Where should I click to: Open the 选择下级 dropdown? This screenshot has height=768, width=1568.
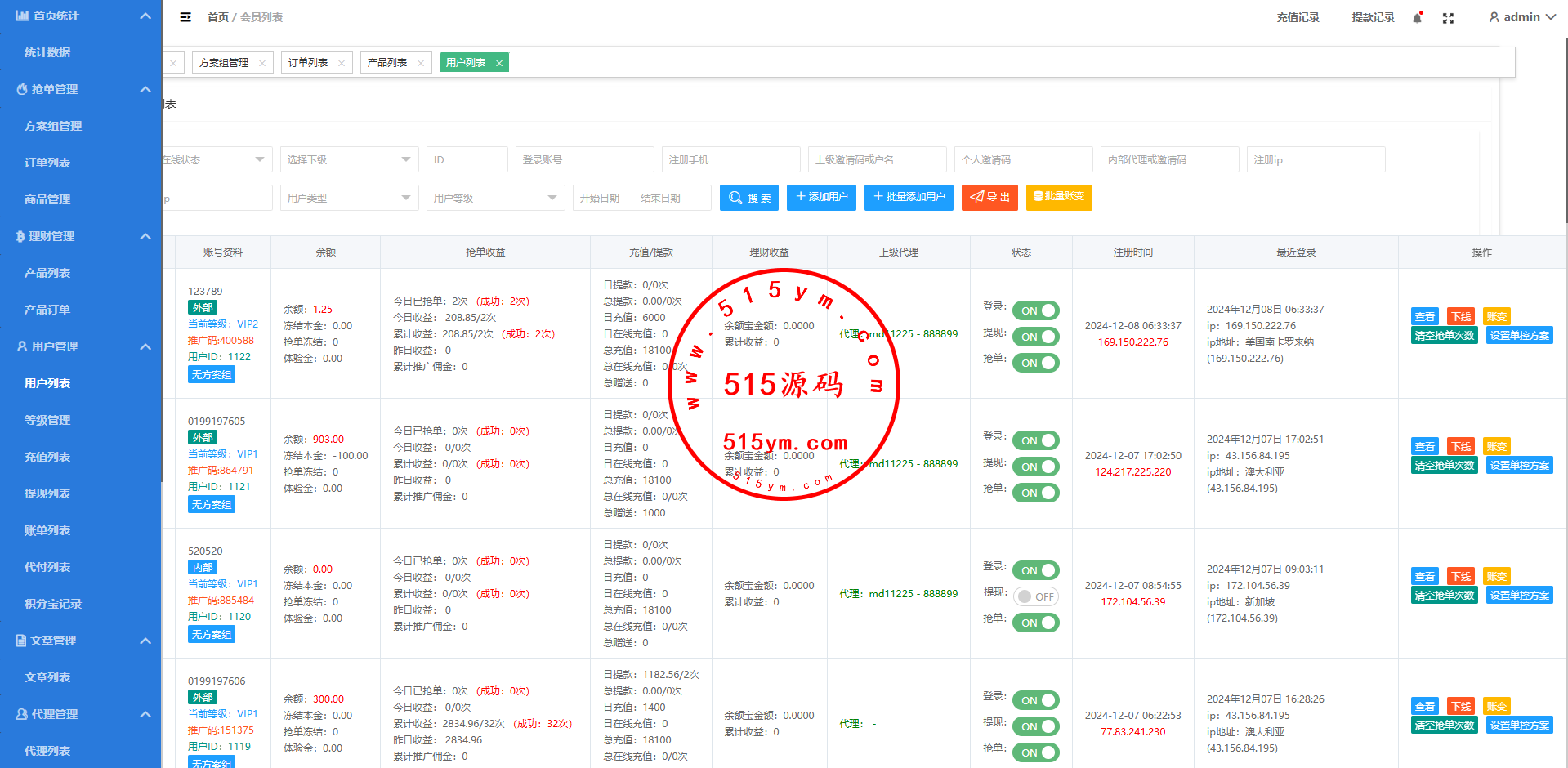(x=349, y=160)
